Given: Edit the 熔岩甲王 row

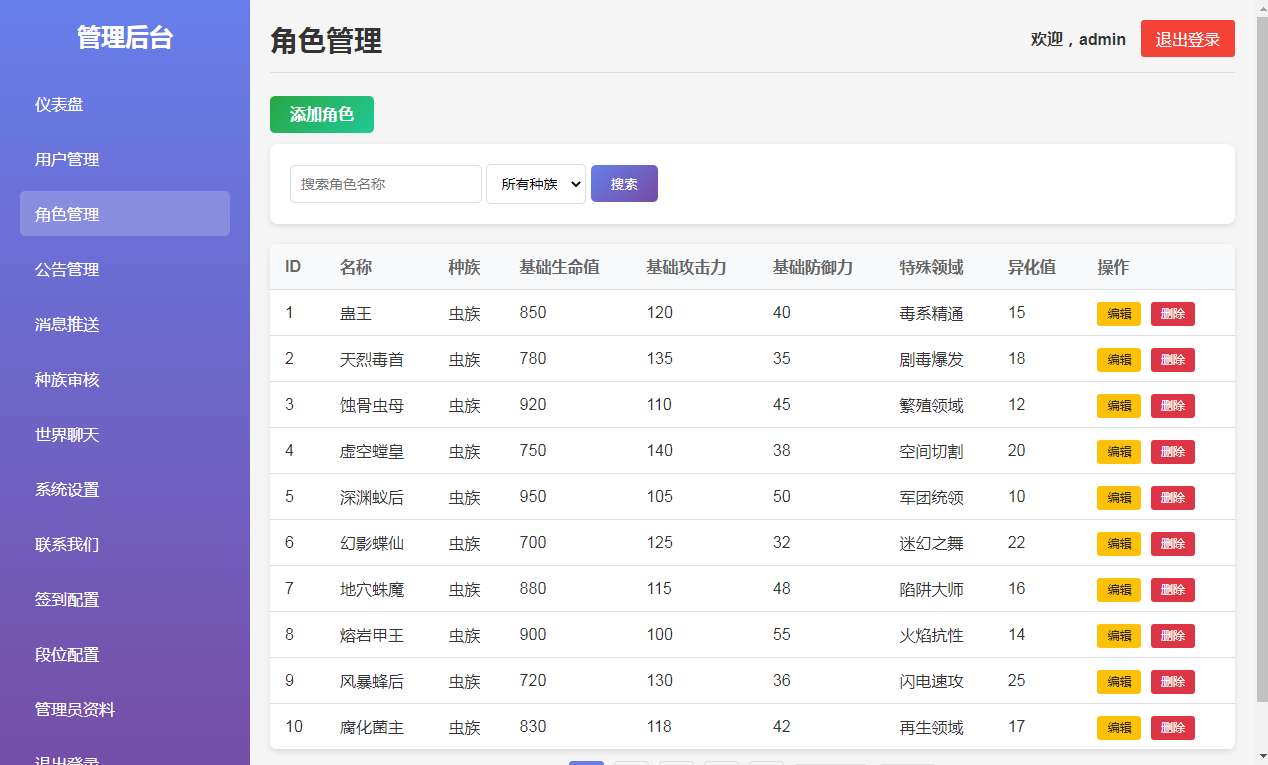Looking at the screenshot, I should pos(1118,636).
